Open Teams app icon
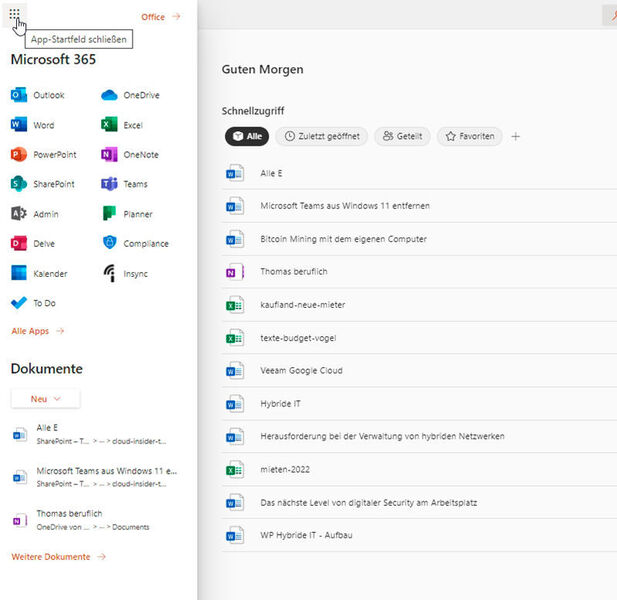 tap(109, 184)
